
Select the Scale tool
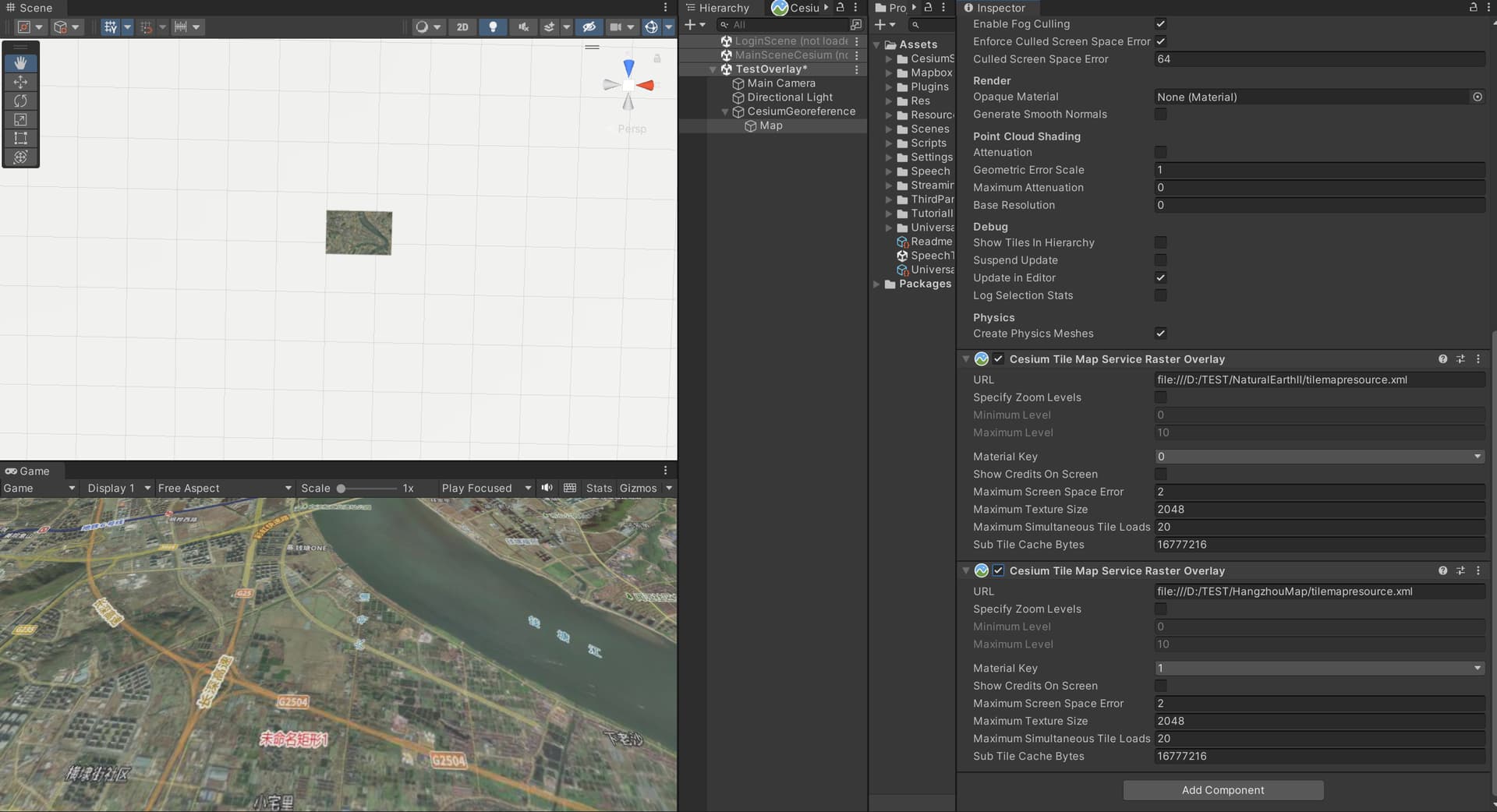point(20,119)
